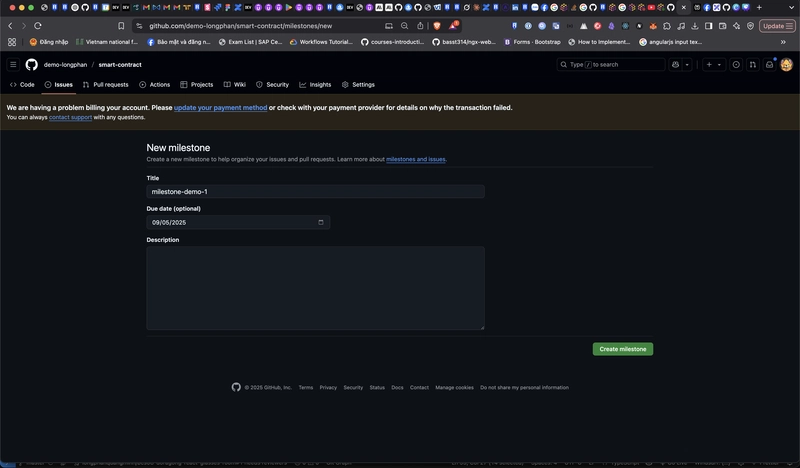Viewport: 800px width, 468px height.
Task: Go to the Settings tab
Action: coord(358,85)
